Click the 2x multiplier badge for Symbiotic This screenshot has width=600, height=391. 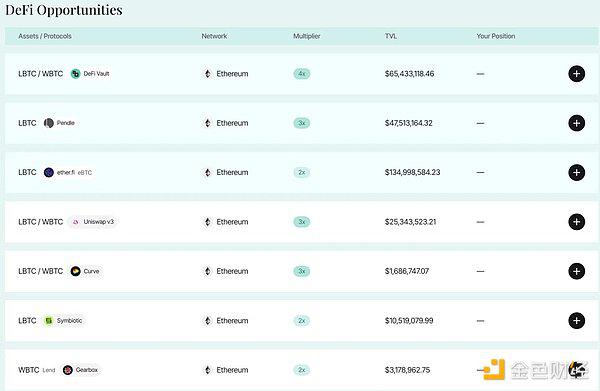pyautogui.click(x=302, y=321)
